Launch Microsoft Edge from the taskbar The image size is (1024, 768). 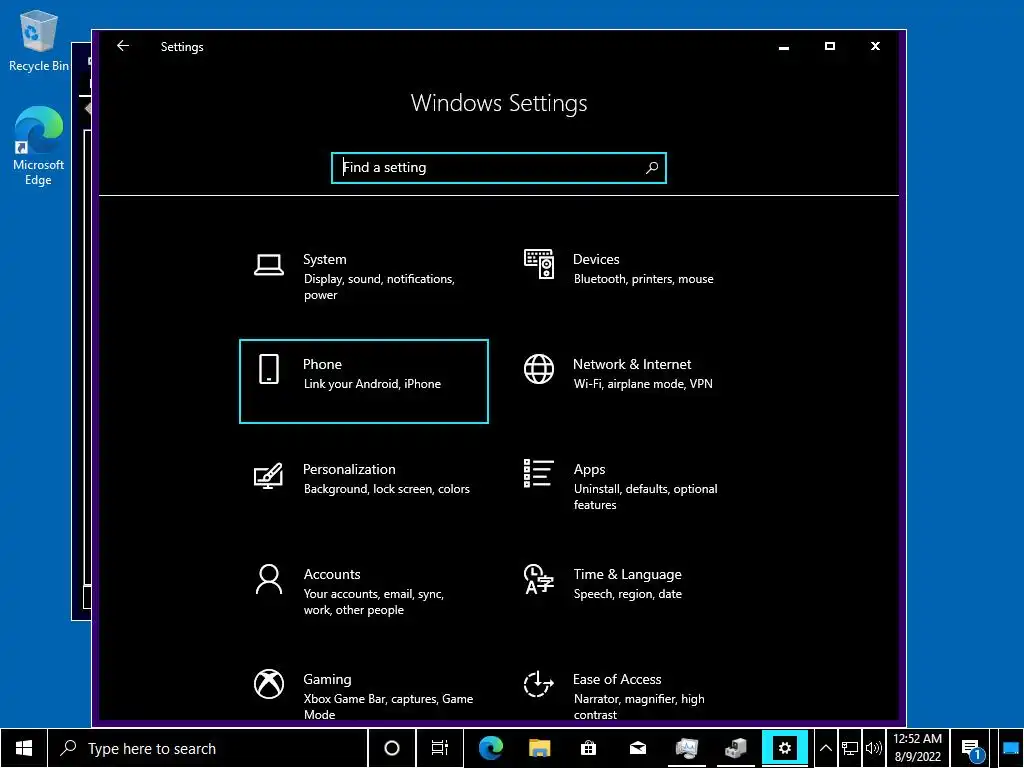pos(490,748)
